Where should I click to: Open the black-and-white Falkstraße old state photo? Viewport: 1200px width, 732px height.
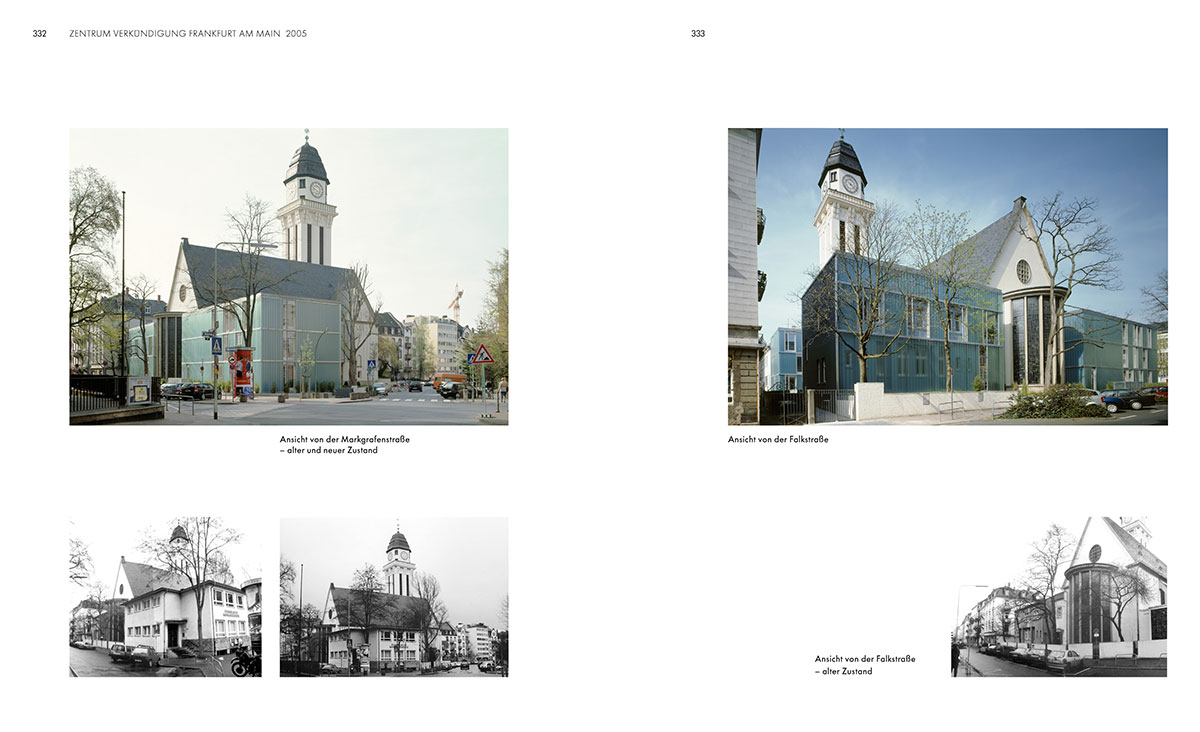(1058, 596)
